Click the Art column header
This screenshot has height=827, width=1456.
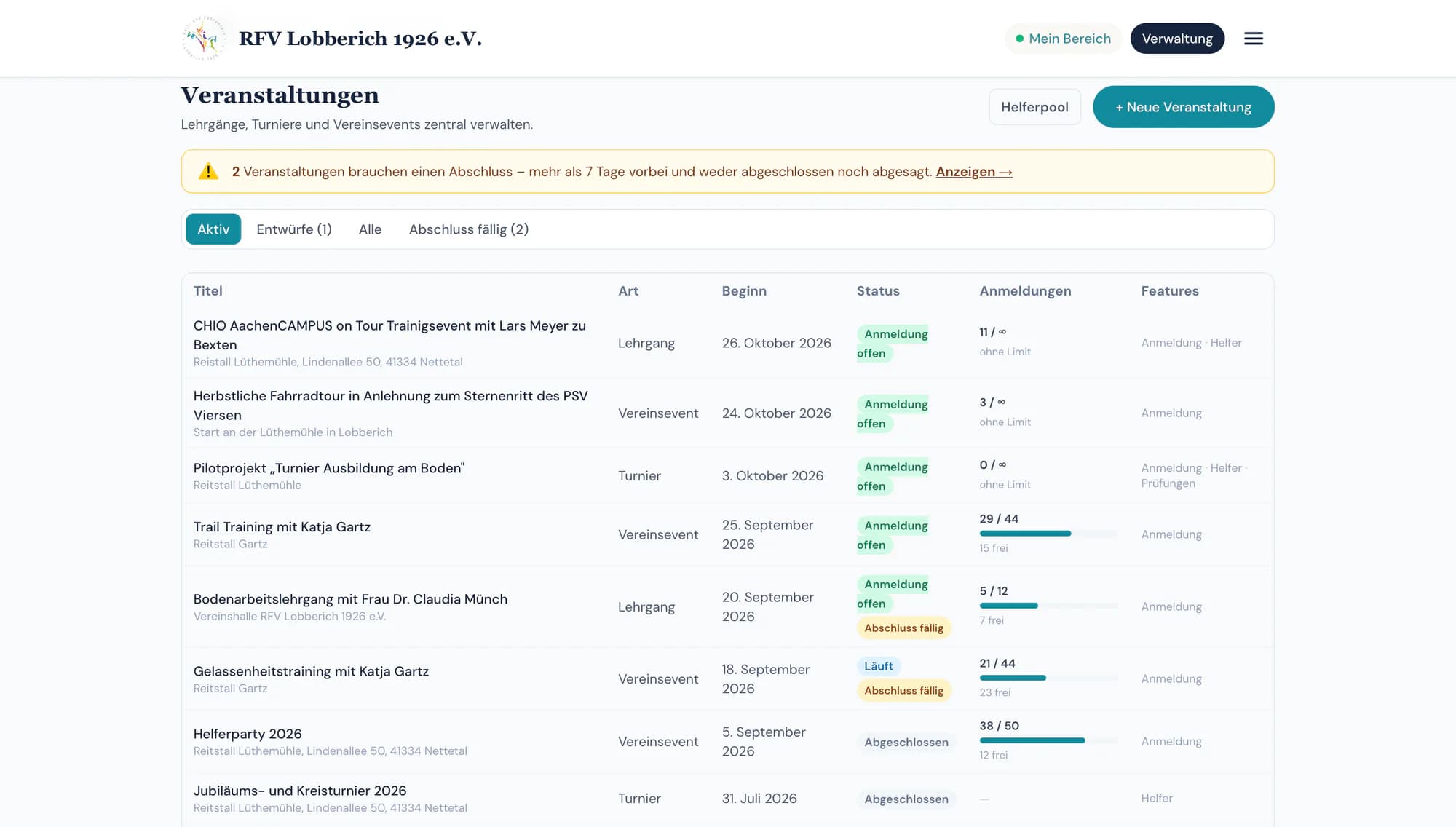pyautogui.click(x=628, y=291)
